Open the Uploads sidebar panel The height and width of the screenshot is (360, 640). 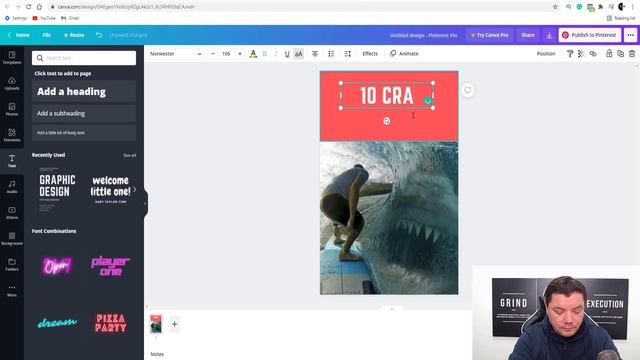tap(12, 84)
